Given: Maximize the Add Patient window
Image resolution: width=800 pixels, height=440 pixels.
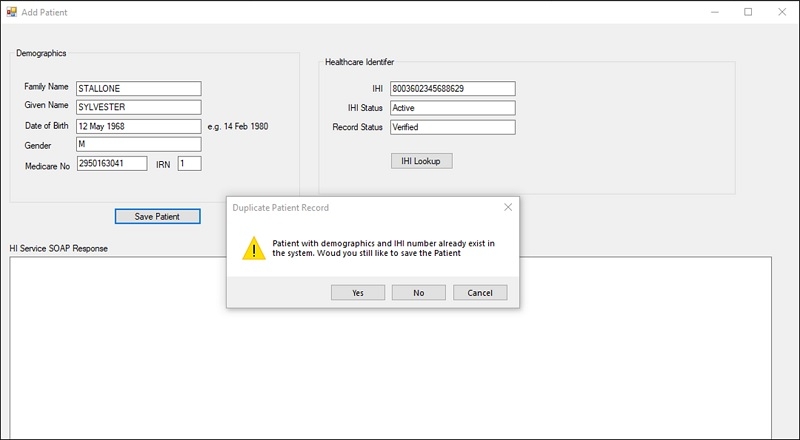Looking at the screenshot, I should (748, 12).
